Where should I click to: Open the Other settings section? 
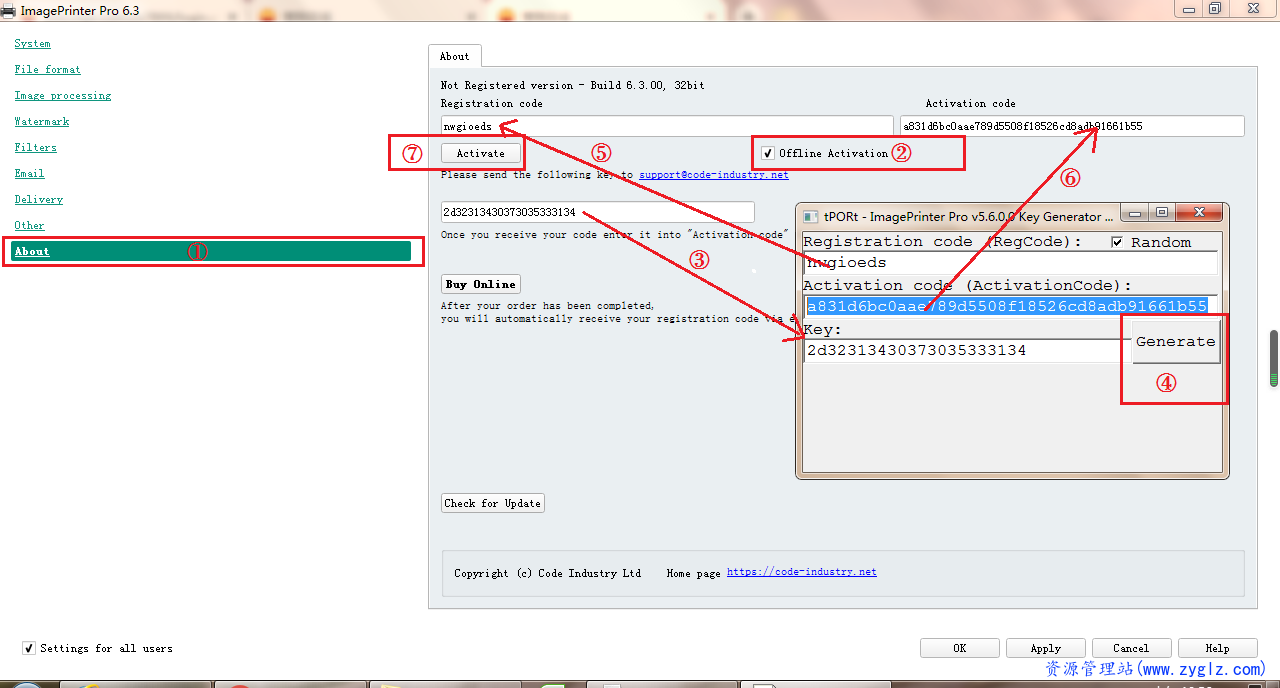point(29,226)
